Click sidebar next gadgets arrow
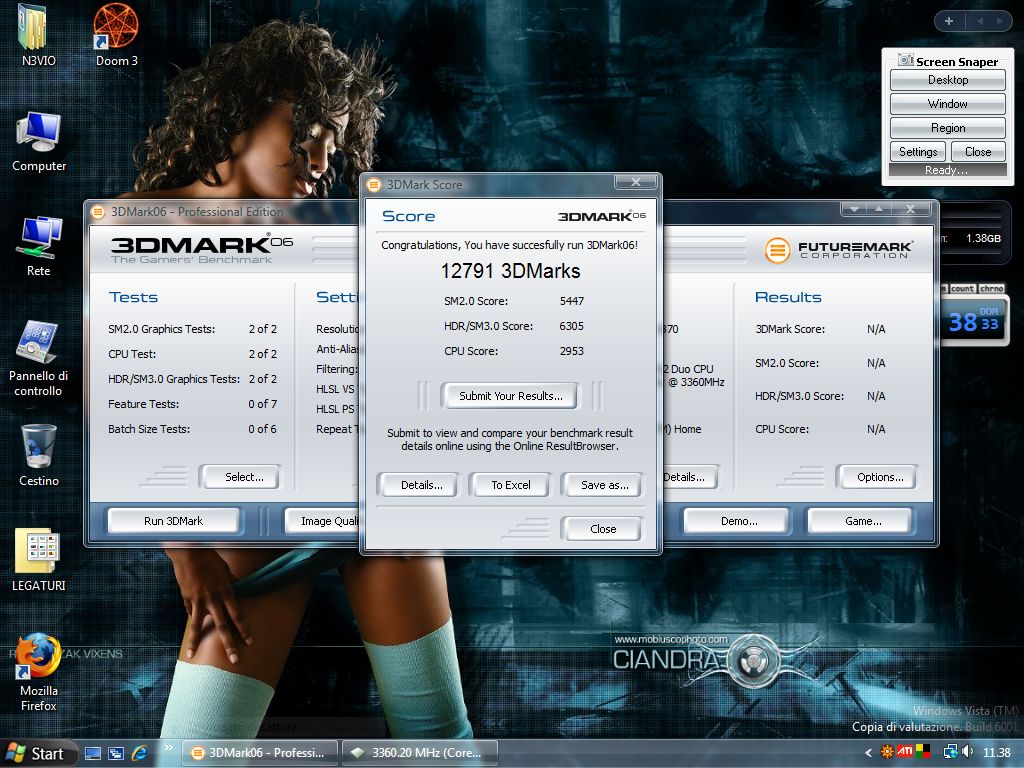 coord(999,21)
